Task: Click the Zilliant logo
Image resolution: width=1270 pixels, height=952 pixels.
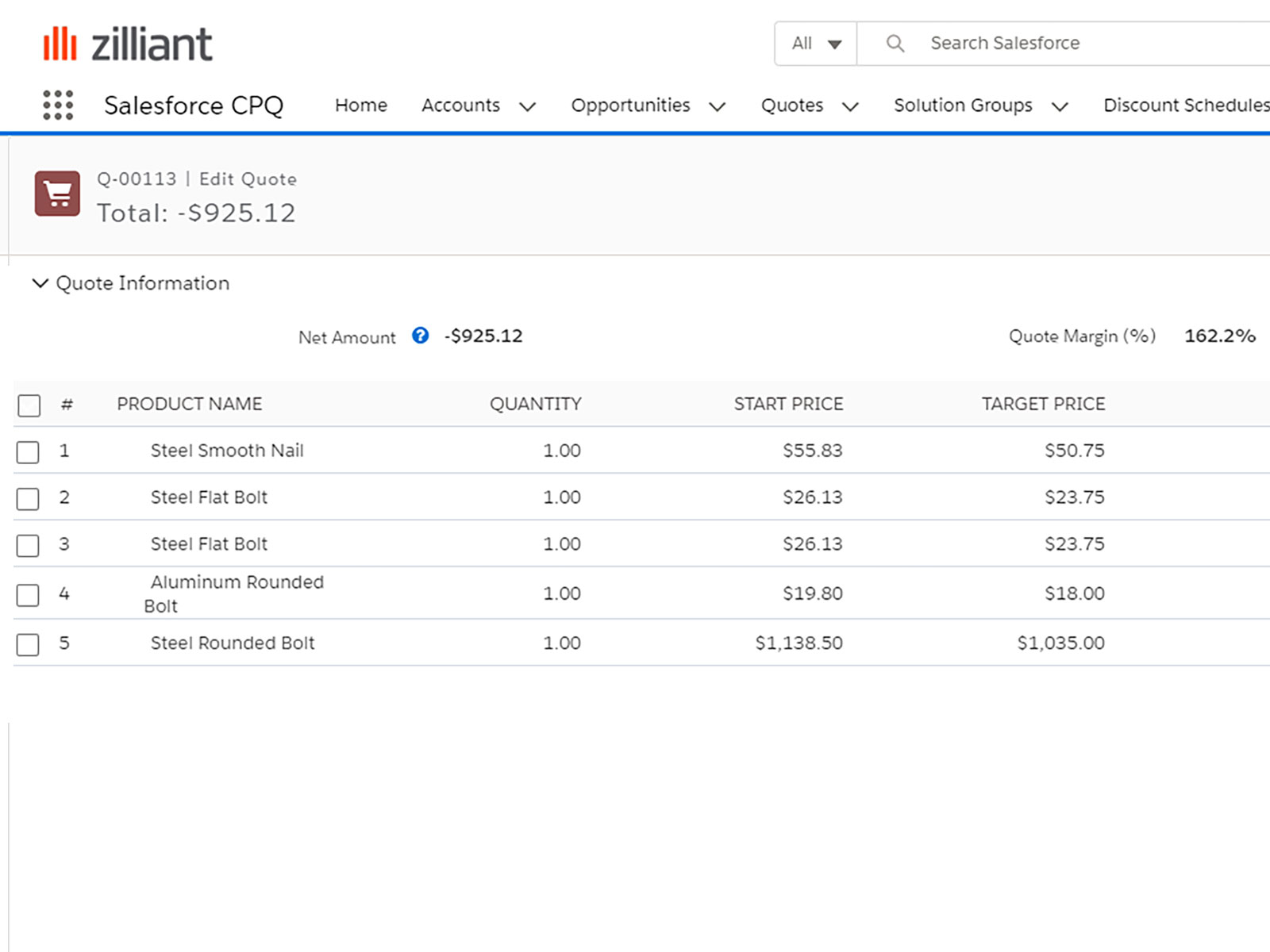Action: tap(128, 44)
